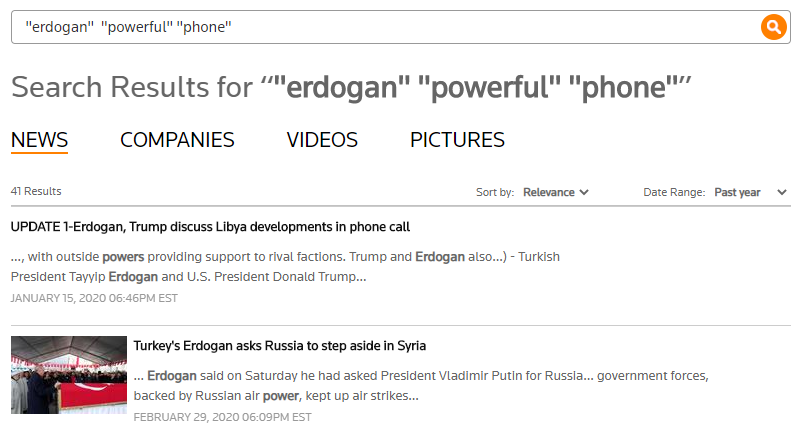The height and width of the screenshot is (444, 808).
Task: Switch to the NEWS tab
Action: [x=39, y=140]
